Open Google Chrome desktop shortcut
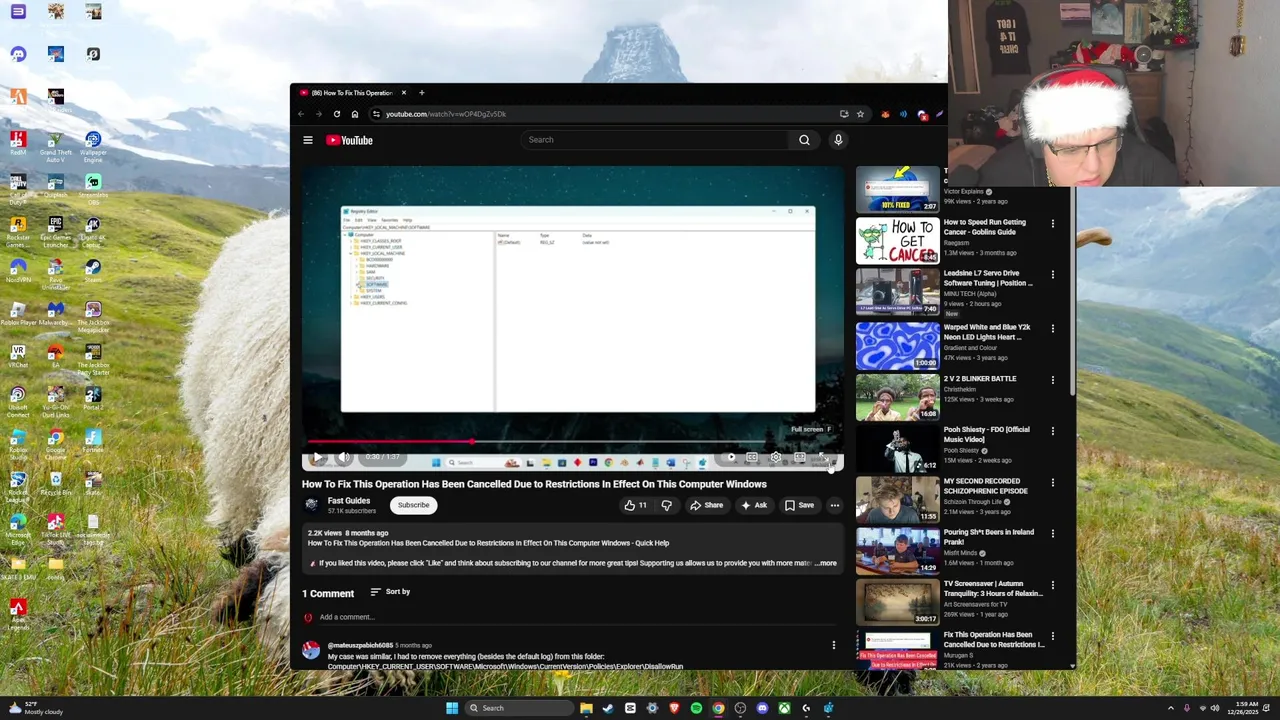1280x720 pixels. pos(56,443)
